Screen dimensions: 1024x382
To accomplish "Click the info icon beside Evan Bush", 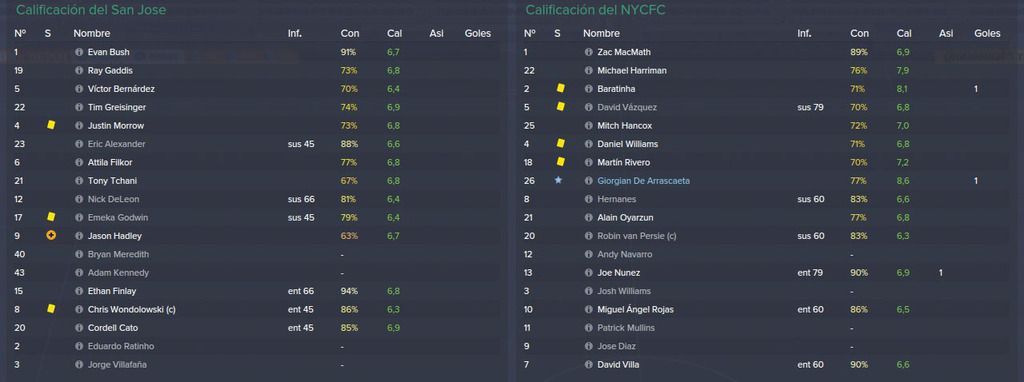I will [79, 52].
